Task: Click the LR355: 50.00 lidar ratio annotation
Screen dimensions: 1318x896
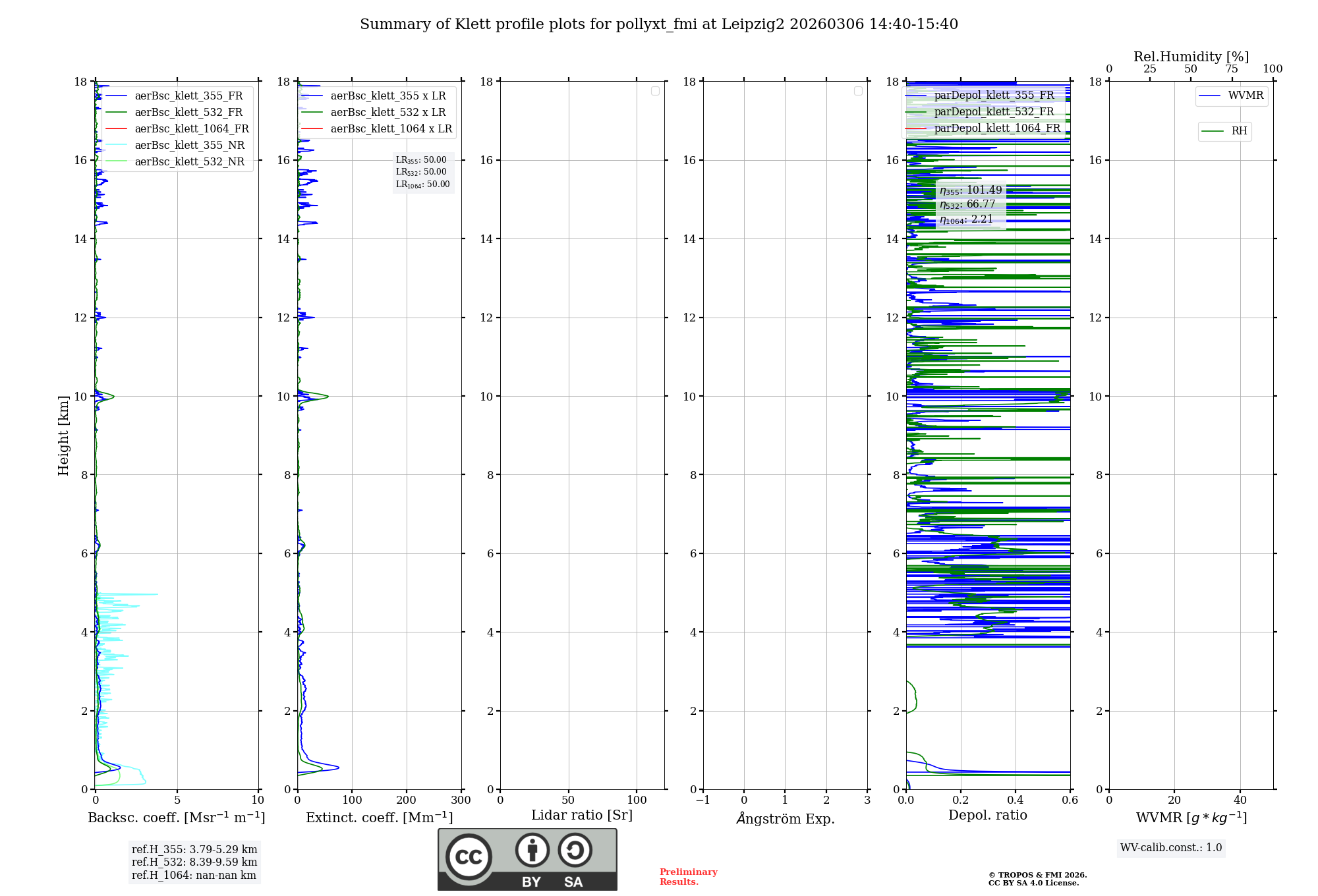Action: coord(421,160)
